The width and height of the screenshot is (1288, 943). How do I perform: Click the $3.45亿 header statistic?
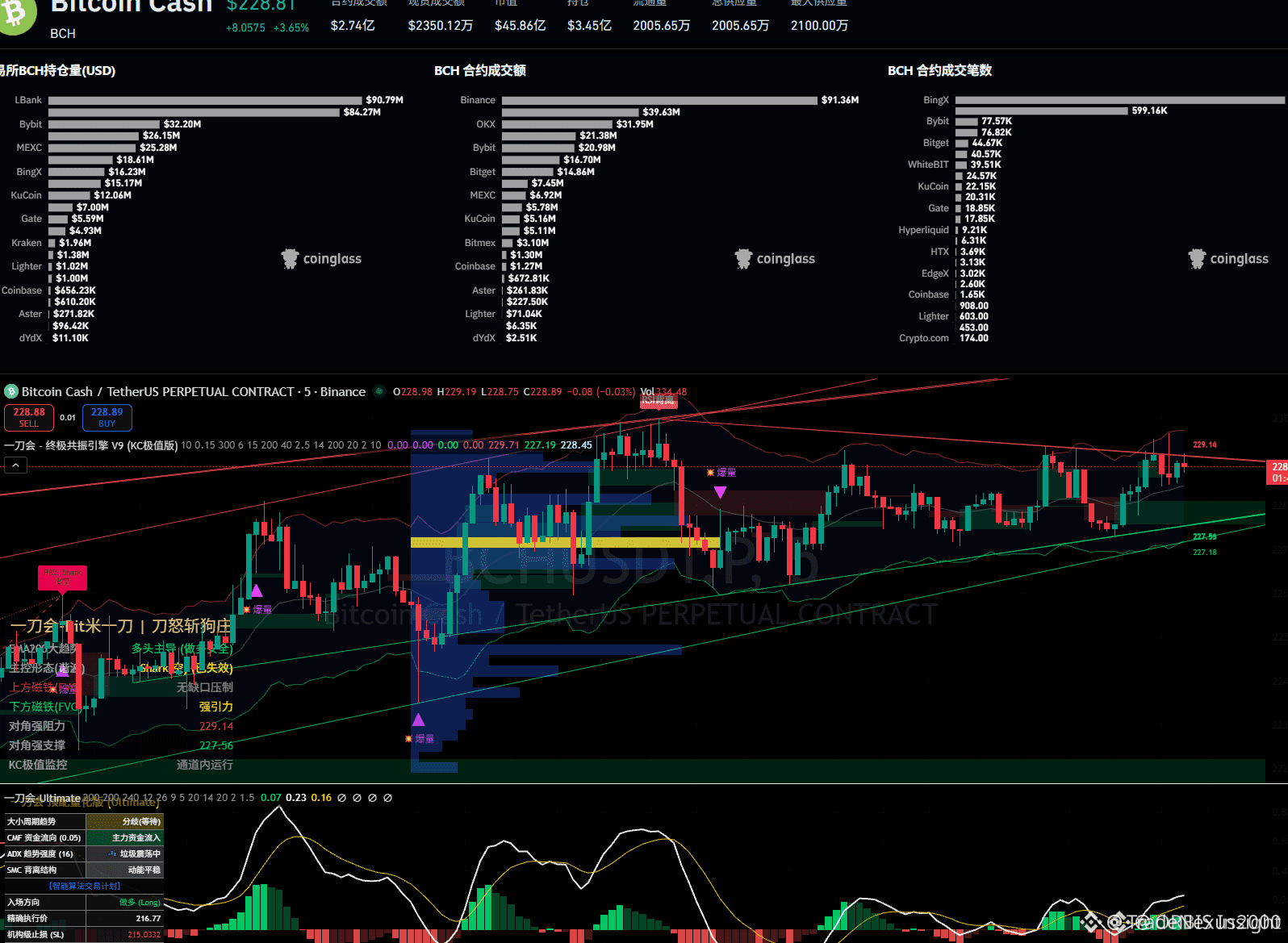(589, 26)
